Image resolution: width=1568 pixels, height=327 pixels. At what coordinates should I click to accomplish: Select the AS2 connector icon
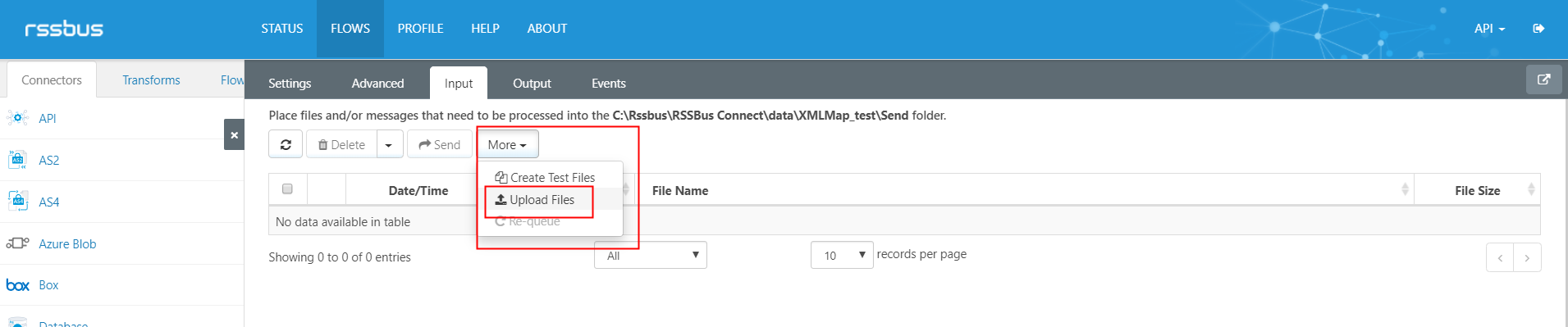tap(17, 160)
